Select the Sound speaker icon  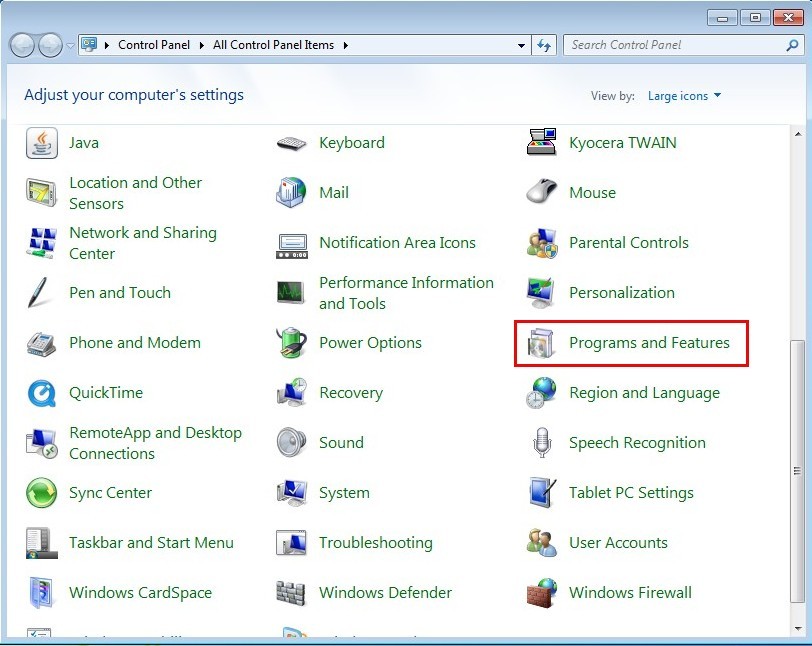pos(291,443)
